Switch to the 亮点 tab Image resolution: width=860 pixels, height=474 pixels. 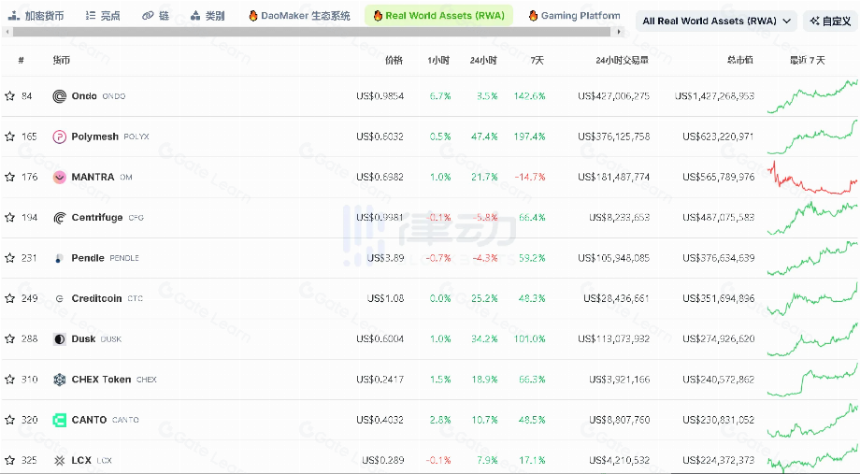(x=103, y=16)
